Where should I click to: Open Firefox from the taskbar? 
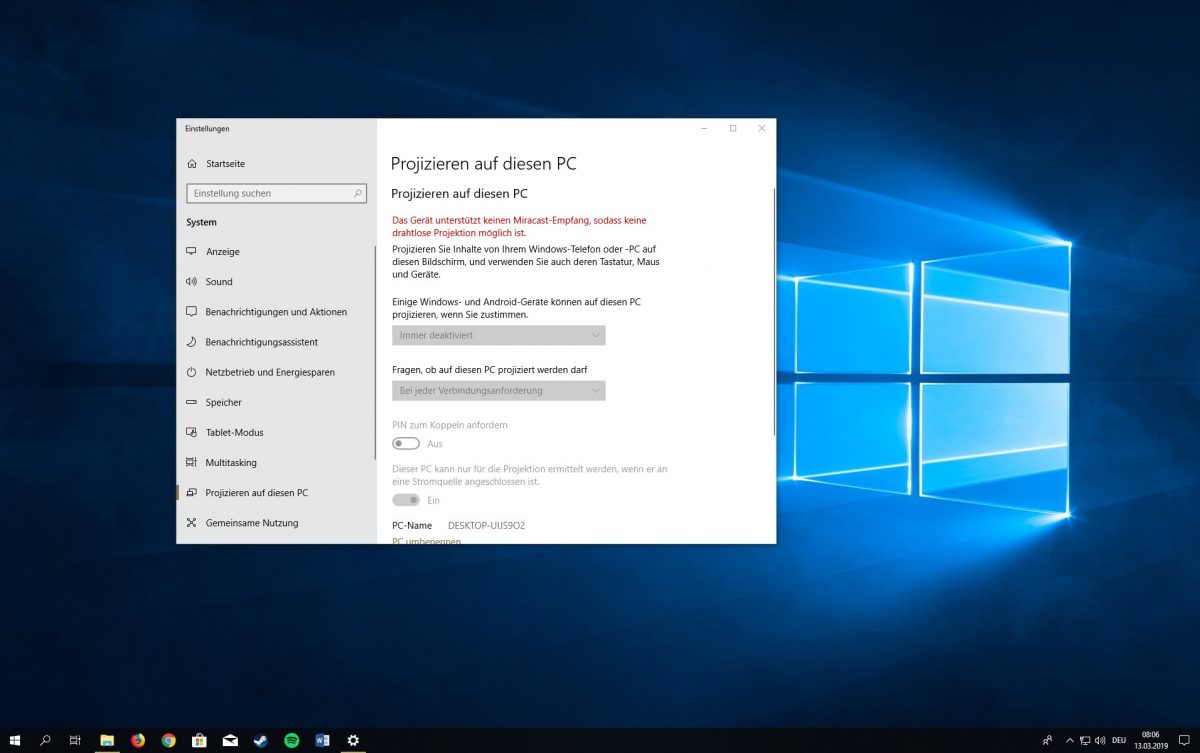pos(137,740)
